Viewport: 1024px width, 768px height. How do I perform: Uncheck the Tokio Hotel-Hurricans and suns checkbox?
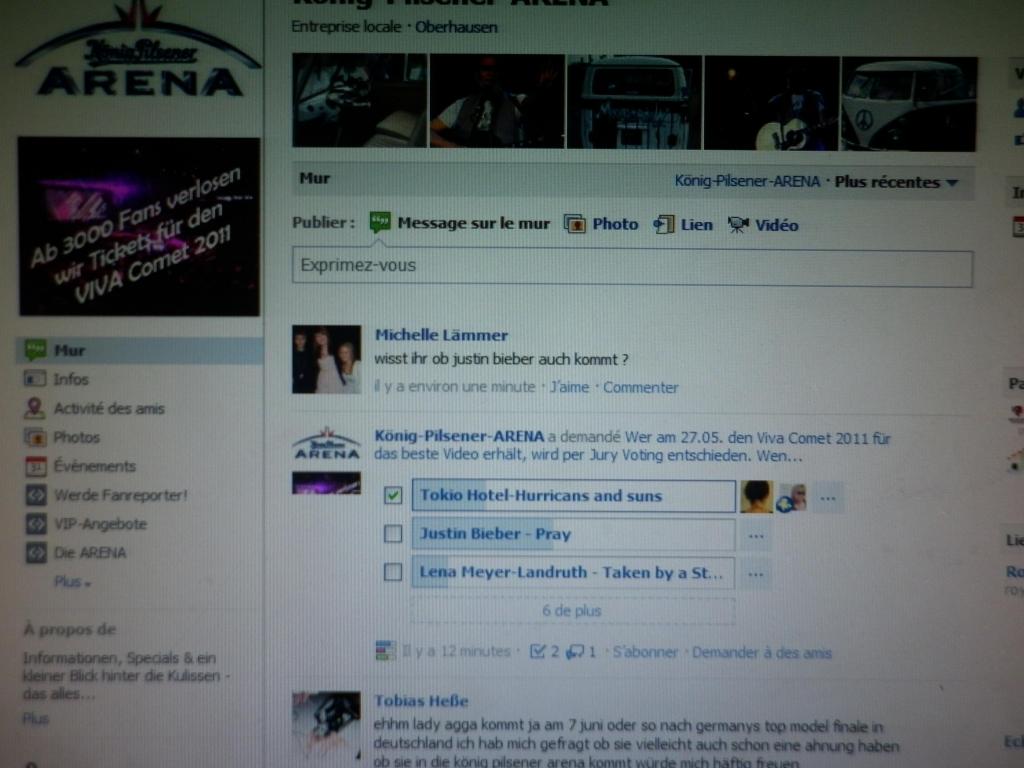[392, 495]
